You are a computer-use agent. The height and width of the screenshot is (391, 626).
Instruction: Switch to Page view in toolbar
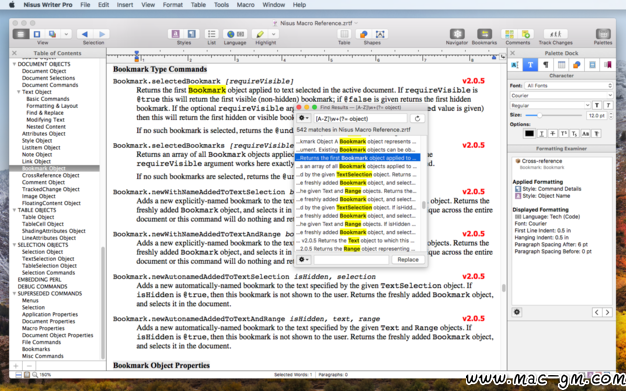coord(37,34)
